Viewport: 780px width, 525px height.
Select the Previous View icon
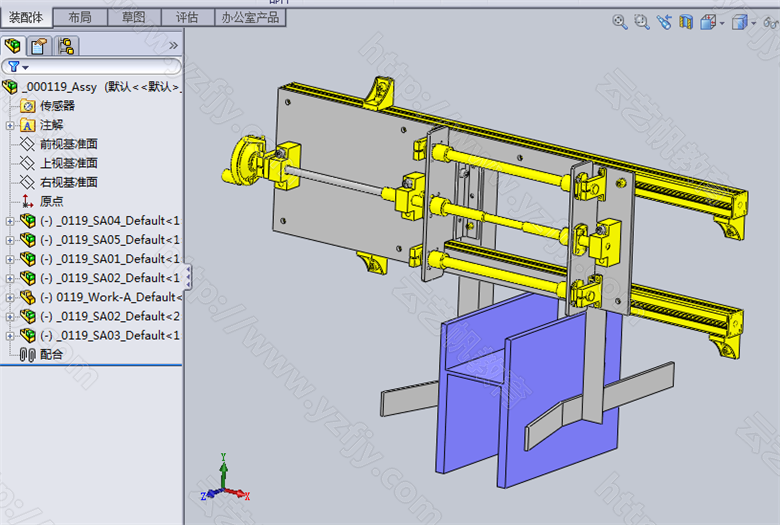click(x=664, y=22)
